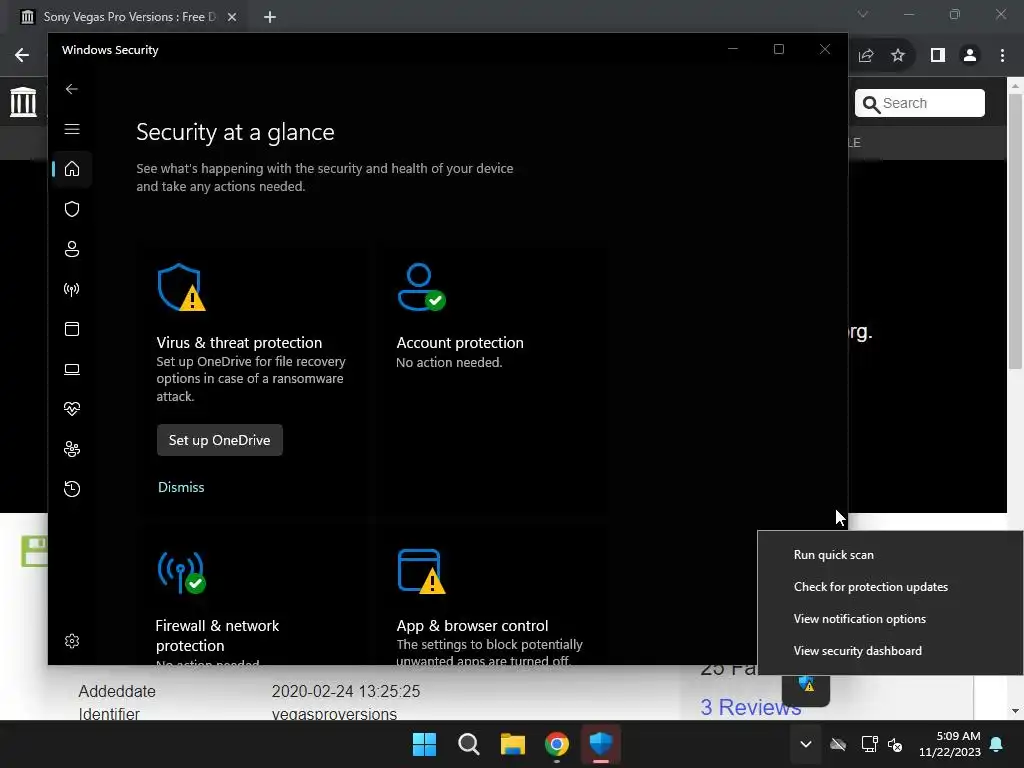Open App & browser control heading
The height and width of the screenshot is (768, 1024).
click(x=472, y=626)
